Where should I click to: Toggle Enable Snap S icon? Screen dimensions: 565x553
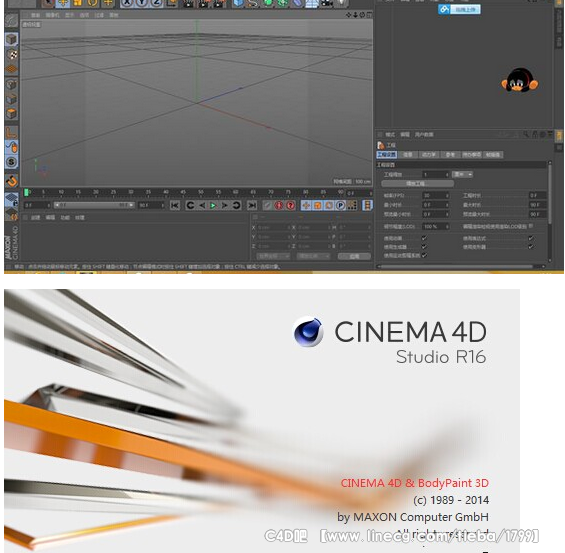pos(12,162)
